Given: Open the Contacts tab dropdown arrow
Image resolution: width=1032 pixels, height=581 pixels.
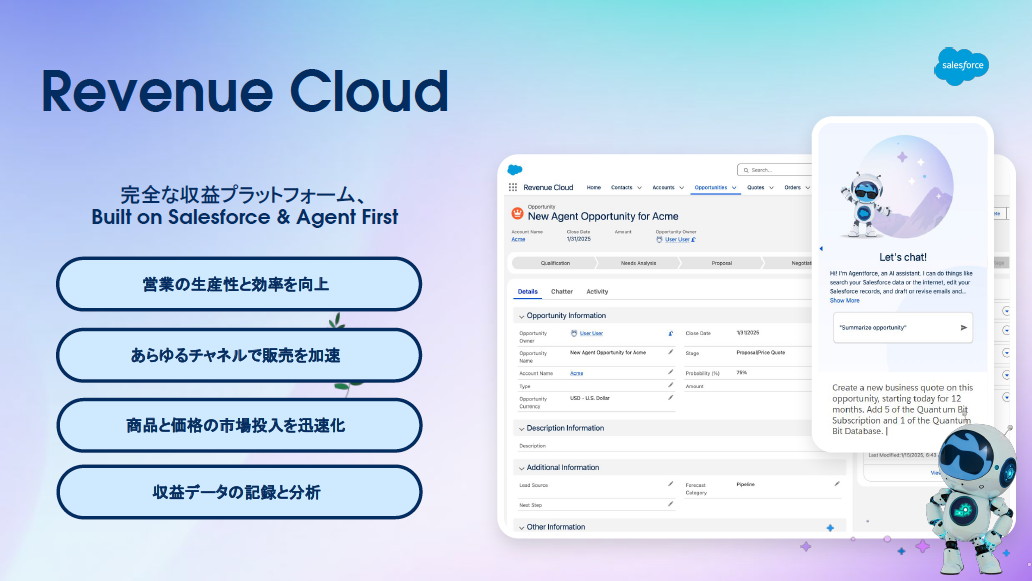Looking at the screenshot, I should (639, 188).
